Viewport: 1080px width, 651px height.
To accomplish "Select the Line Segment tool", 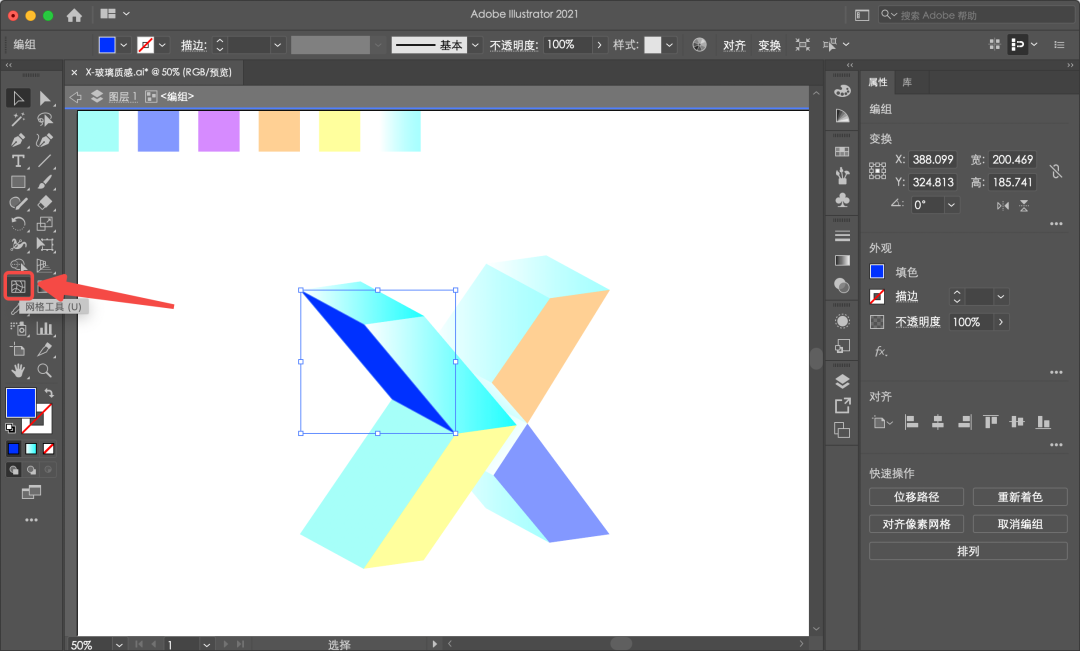I will tap(45, 161).
